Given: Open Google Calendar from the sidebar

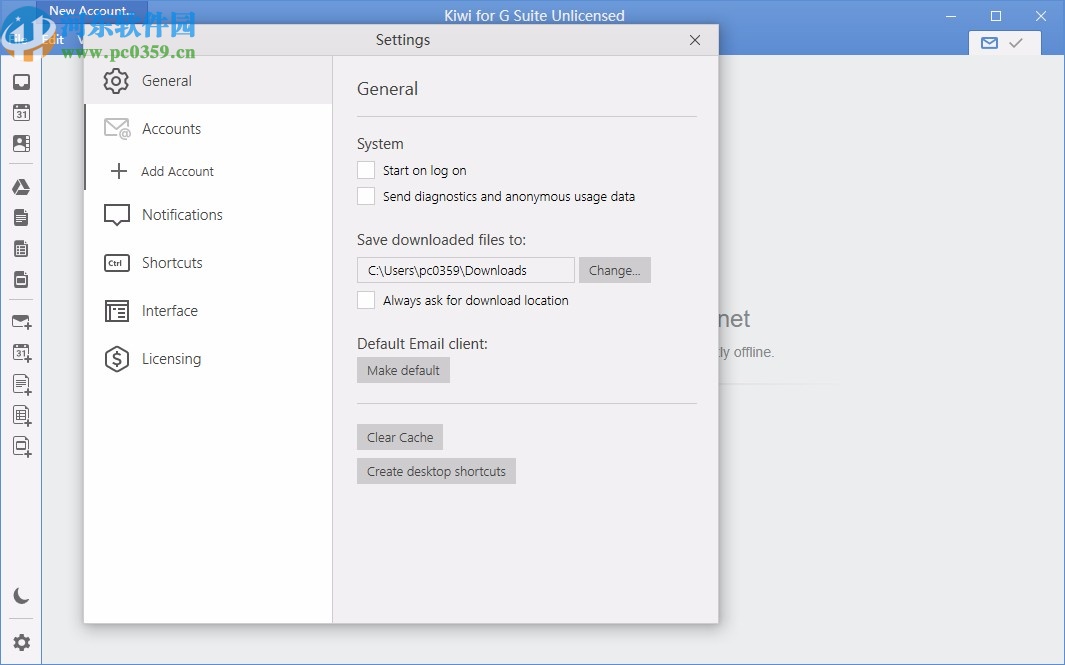Looking at the screenshot, I should pos(21,113).
